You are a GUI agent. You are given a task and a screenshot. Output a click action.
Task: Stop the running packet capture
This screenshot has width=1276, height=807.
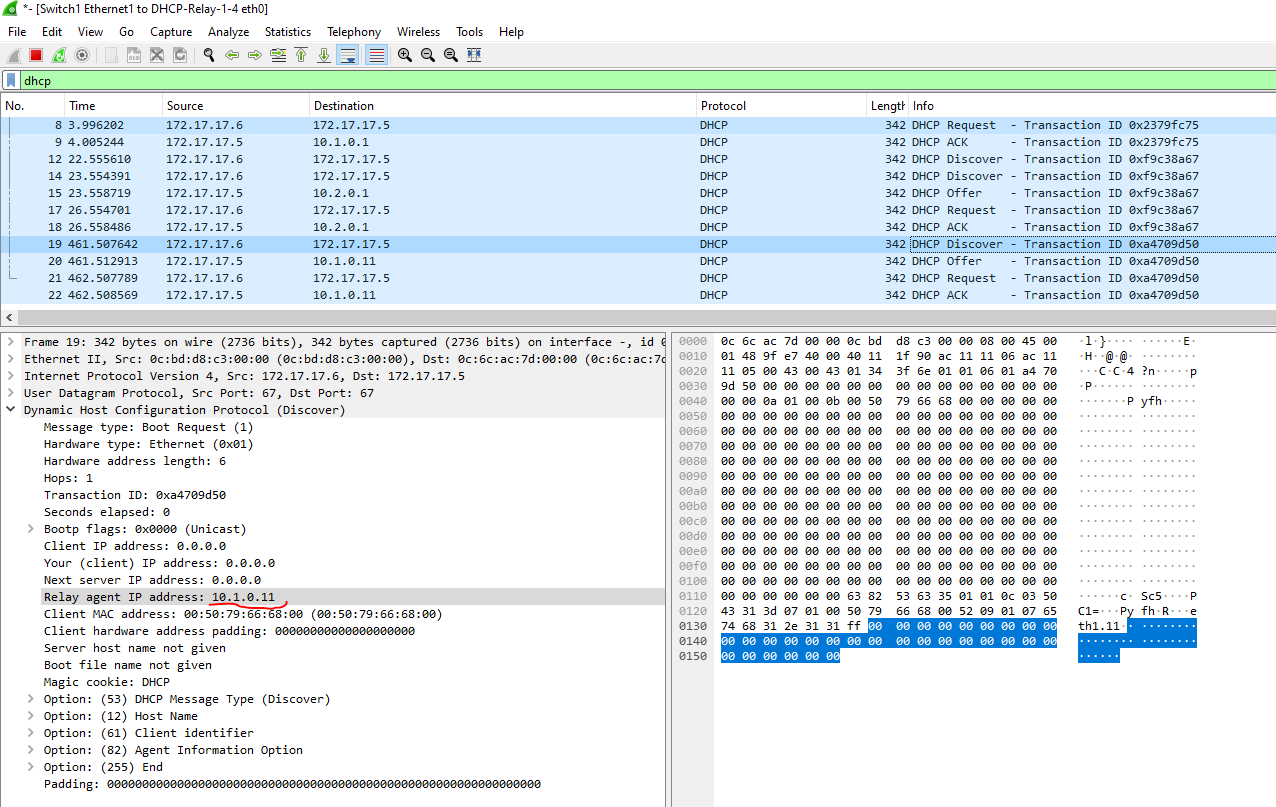[36, 56]
